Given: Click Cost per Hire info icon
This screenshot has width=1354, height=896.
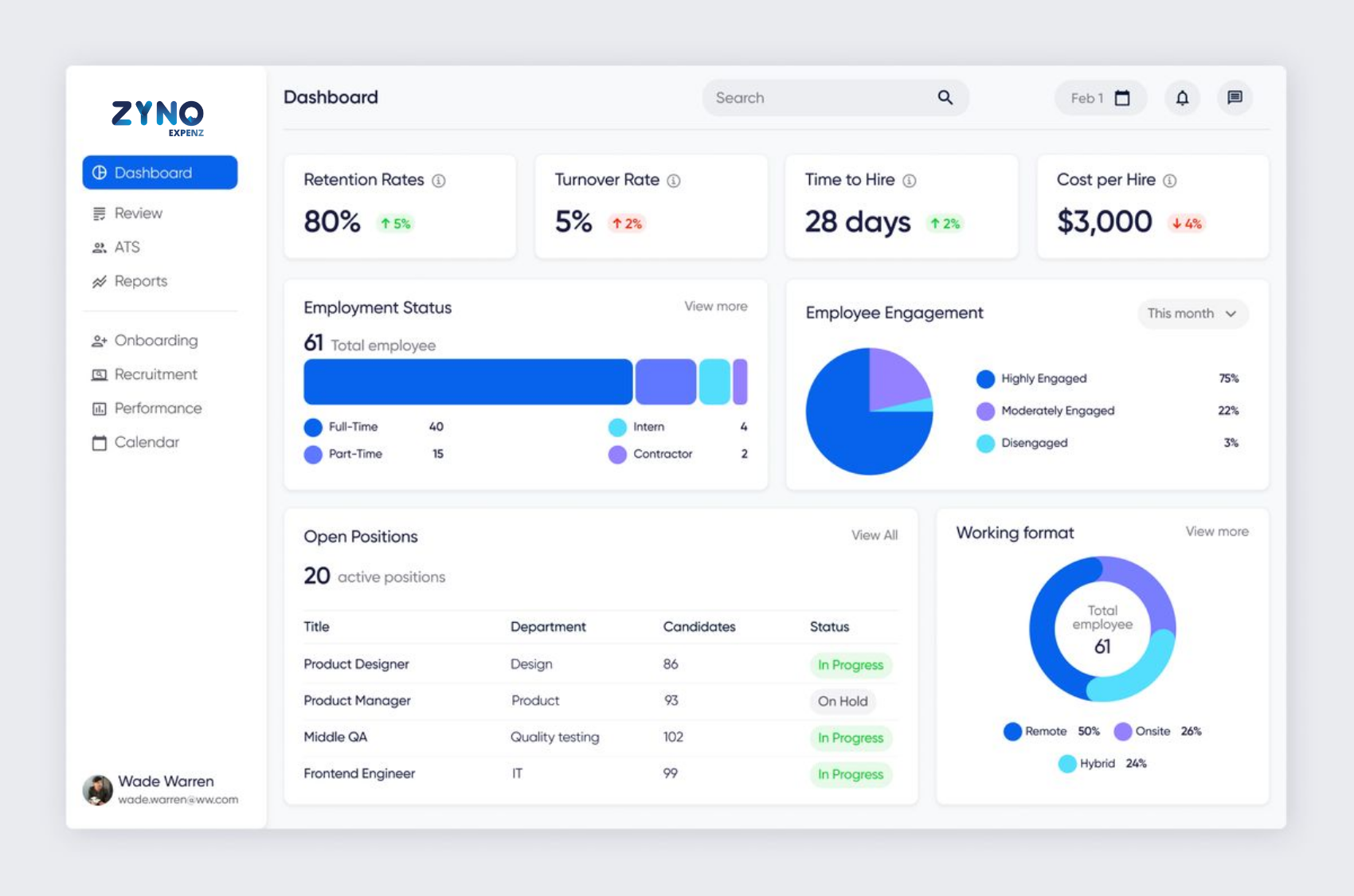Looking at the screenshot, I should (x=1169, y=181).
